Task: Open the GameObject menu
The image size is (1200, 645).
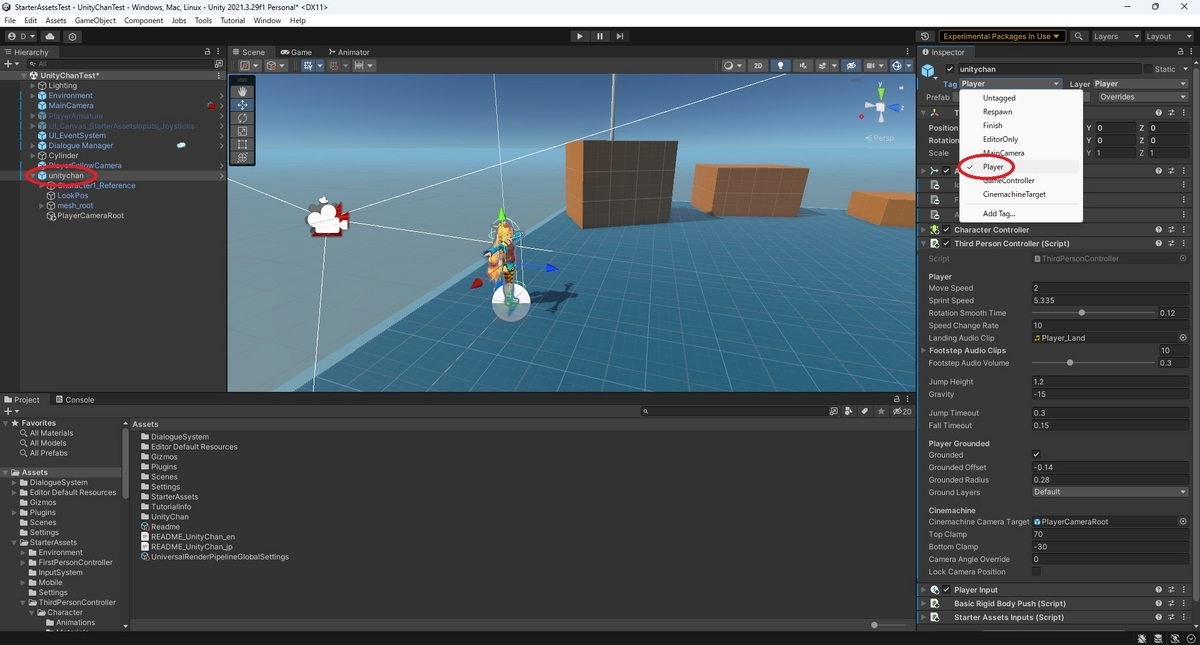Action: 95,20
